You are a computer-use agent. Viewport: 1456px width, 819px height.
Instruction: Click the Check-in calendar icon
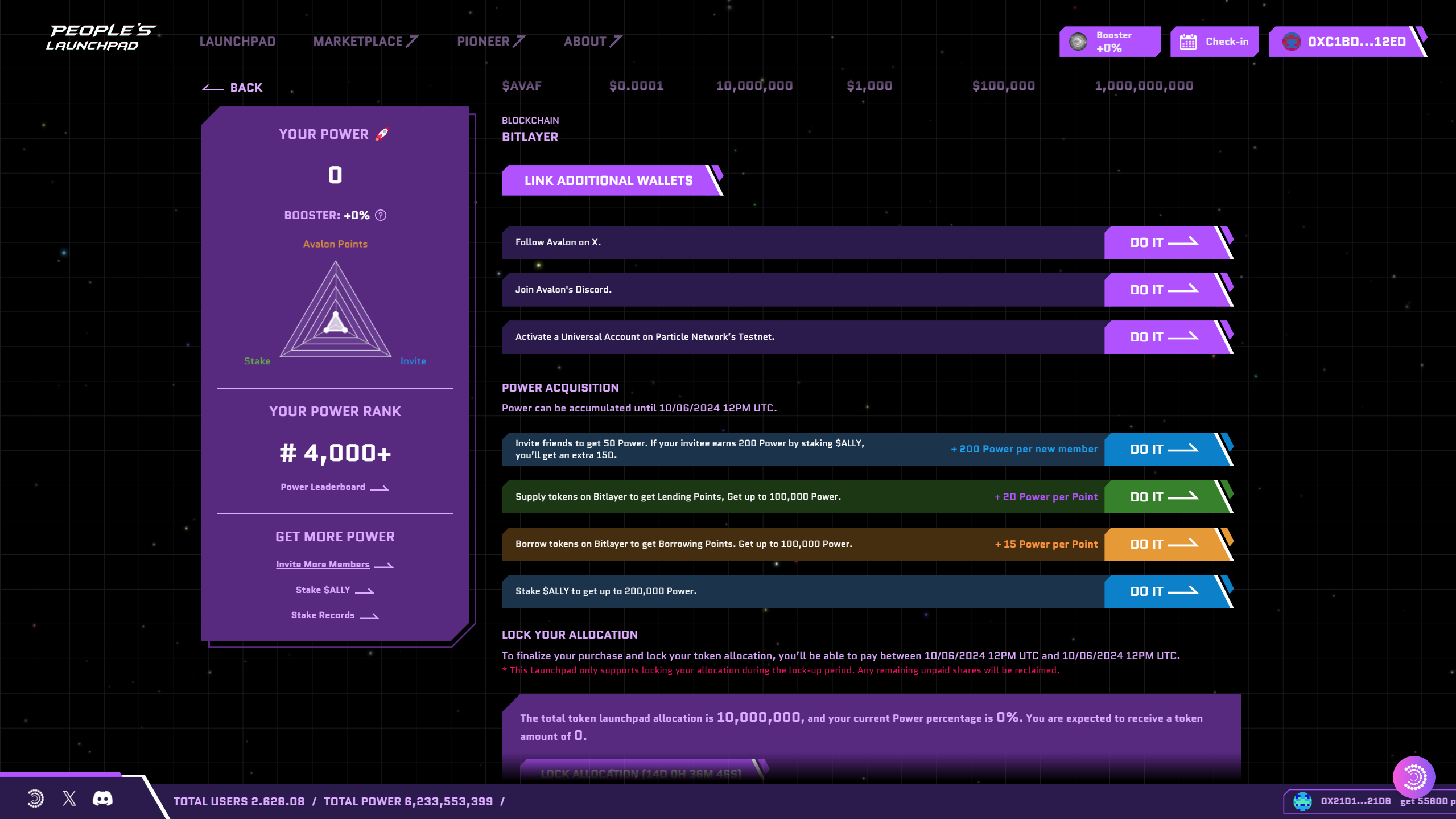tap(1188, 42)
